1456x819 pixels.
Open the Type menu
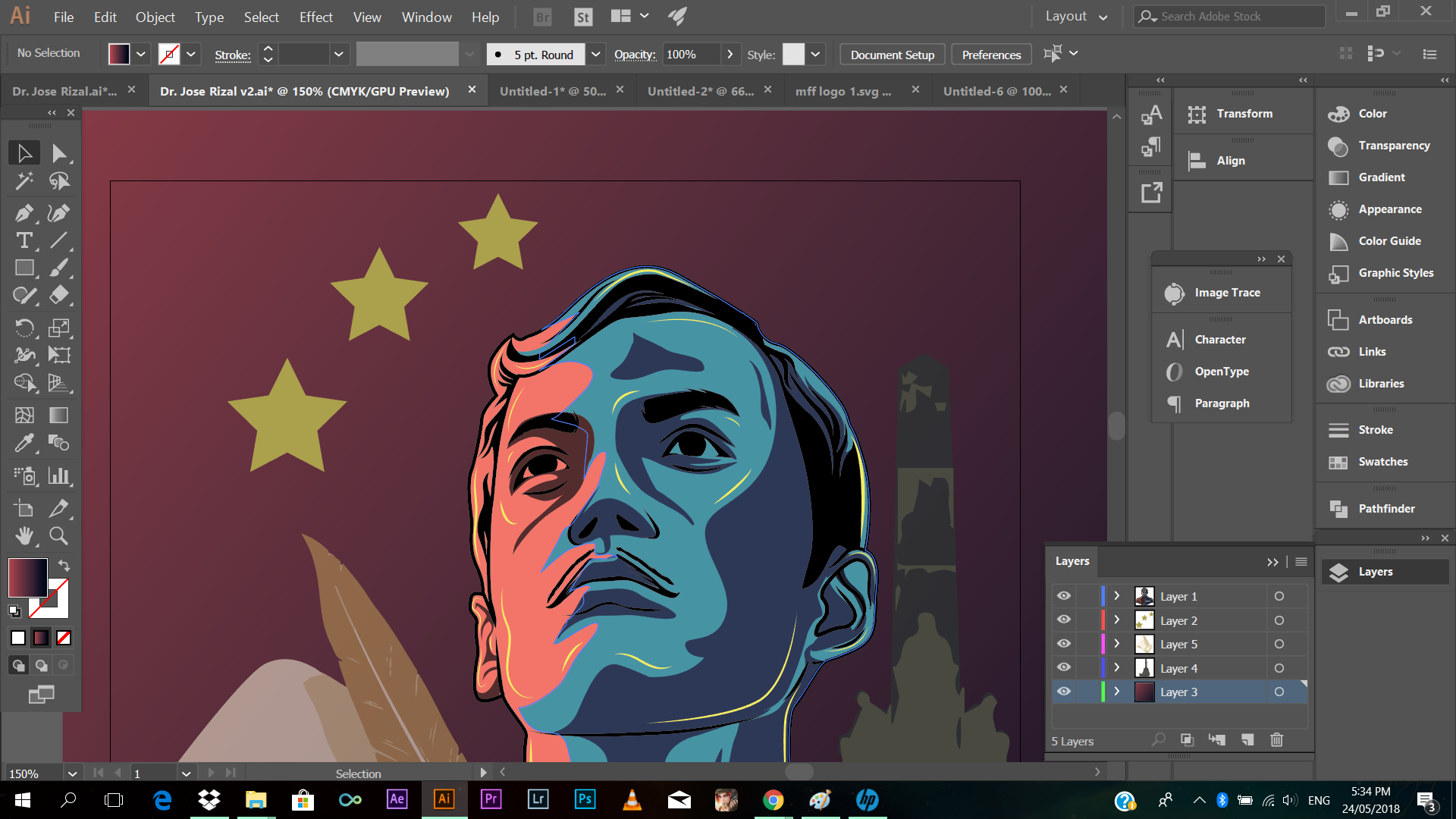point(209,17)
